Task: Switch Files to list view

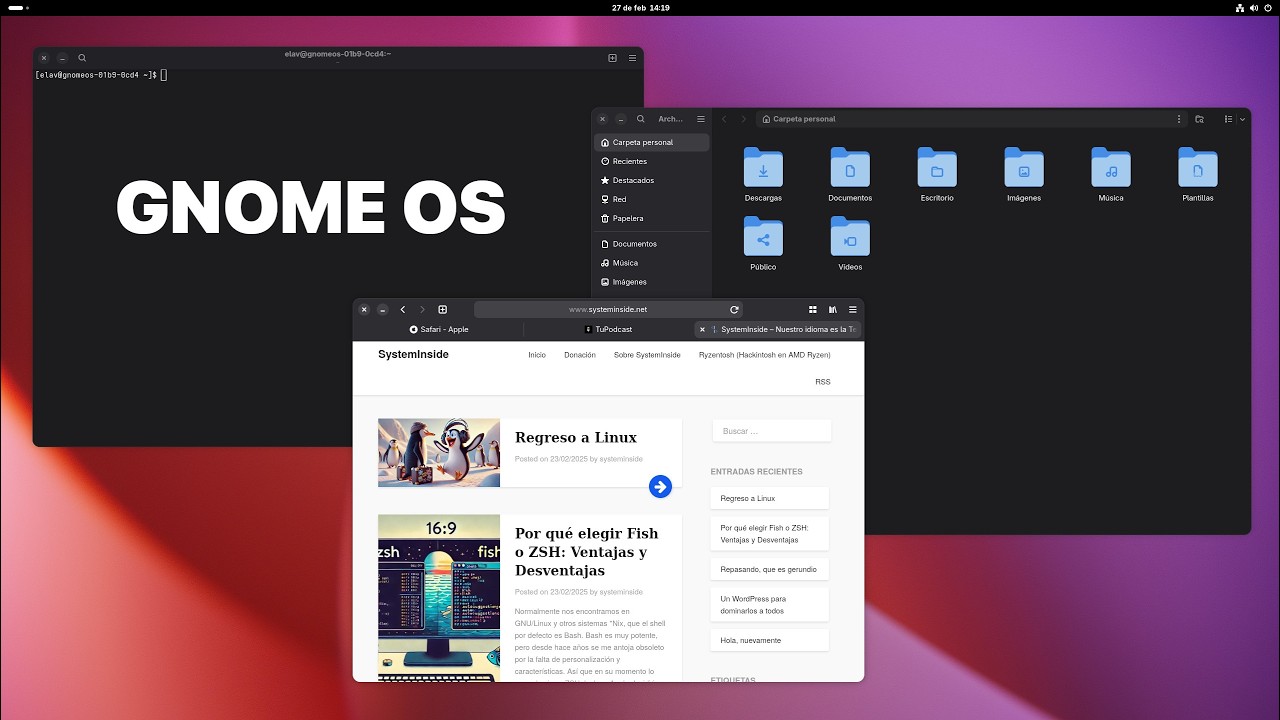Action: [x=1229, y=119]
